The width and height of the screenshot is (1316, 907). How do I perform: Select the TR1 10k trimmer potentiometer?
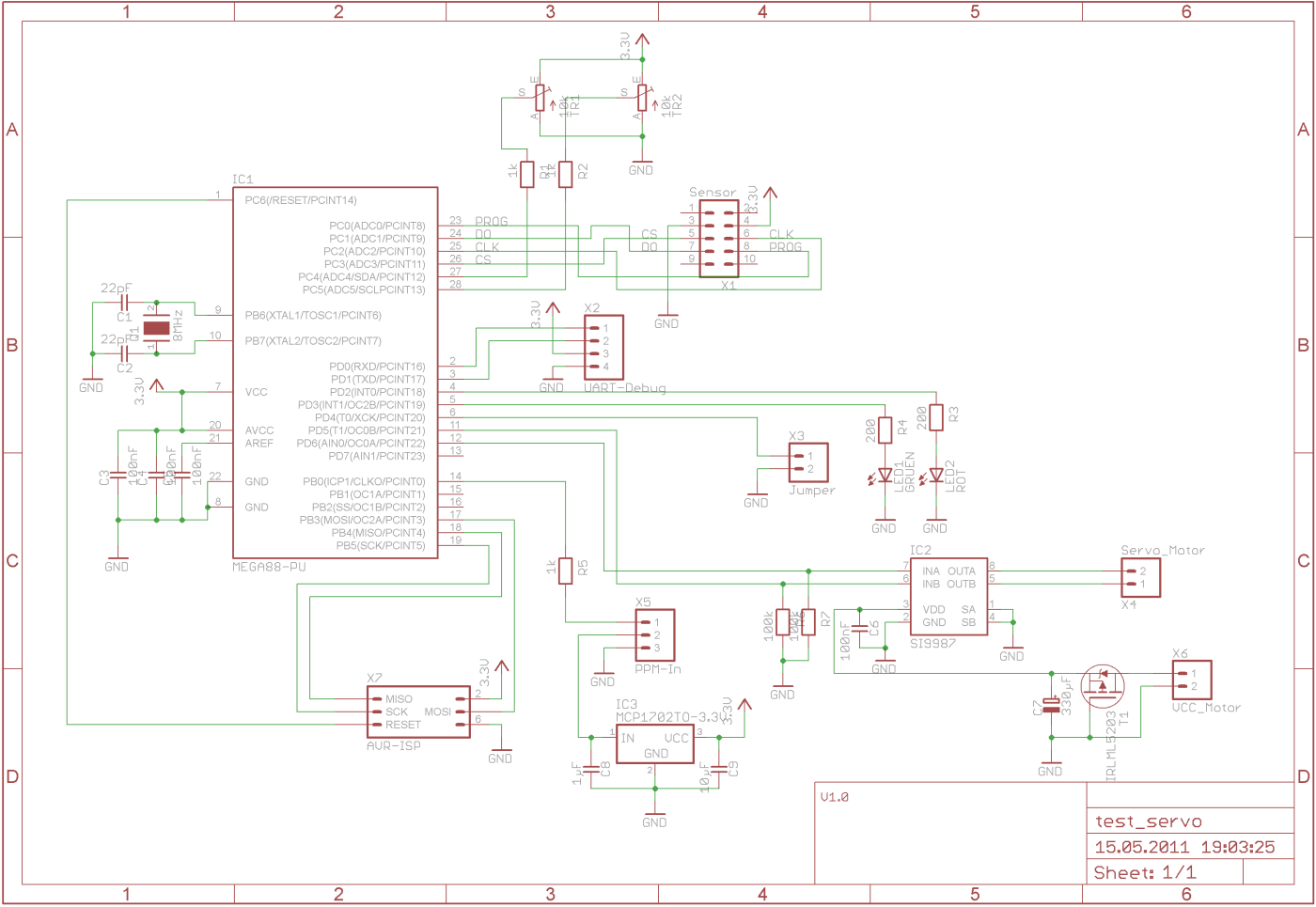540,97
